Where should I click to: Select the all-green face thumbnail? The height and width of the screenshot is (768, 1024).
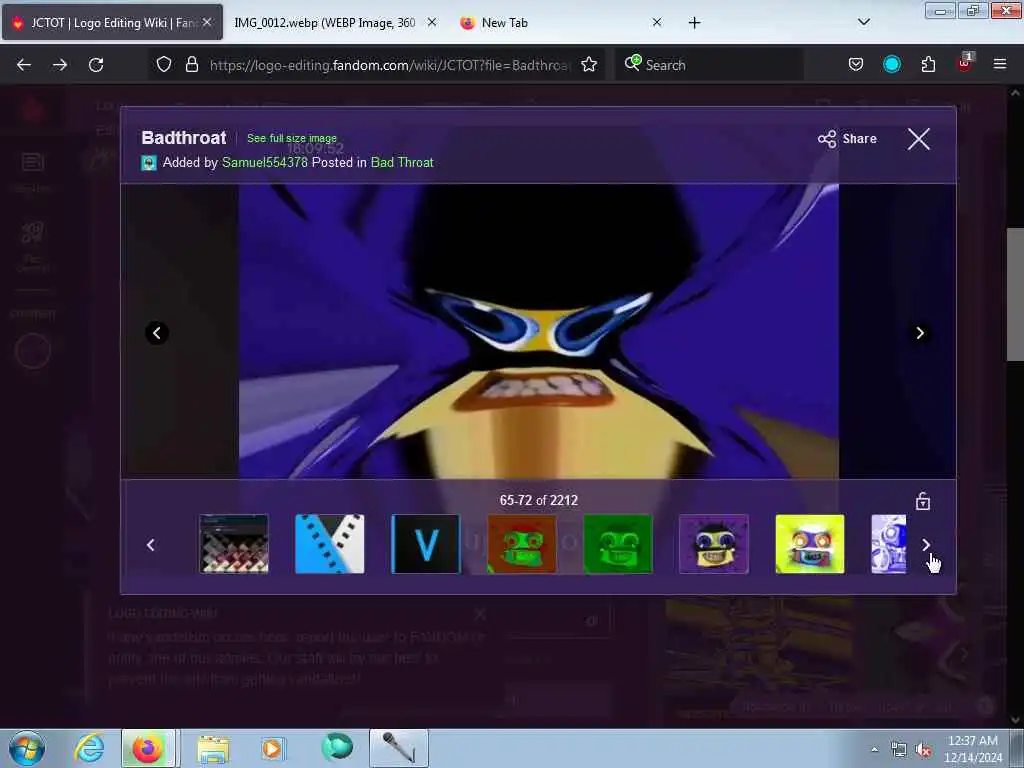(x=618, y=544)
